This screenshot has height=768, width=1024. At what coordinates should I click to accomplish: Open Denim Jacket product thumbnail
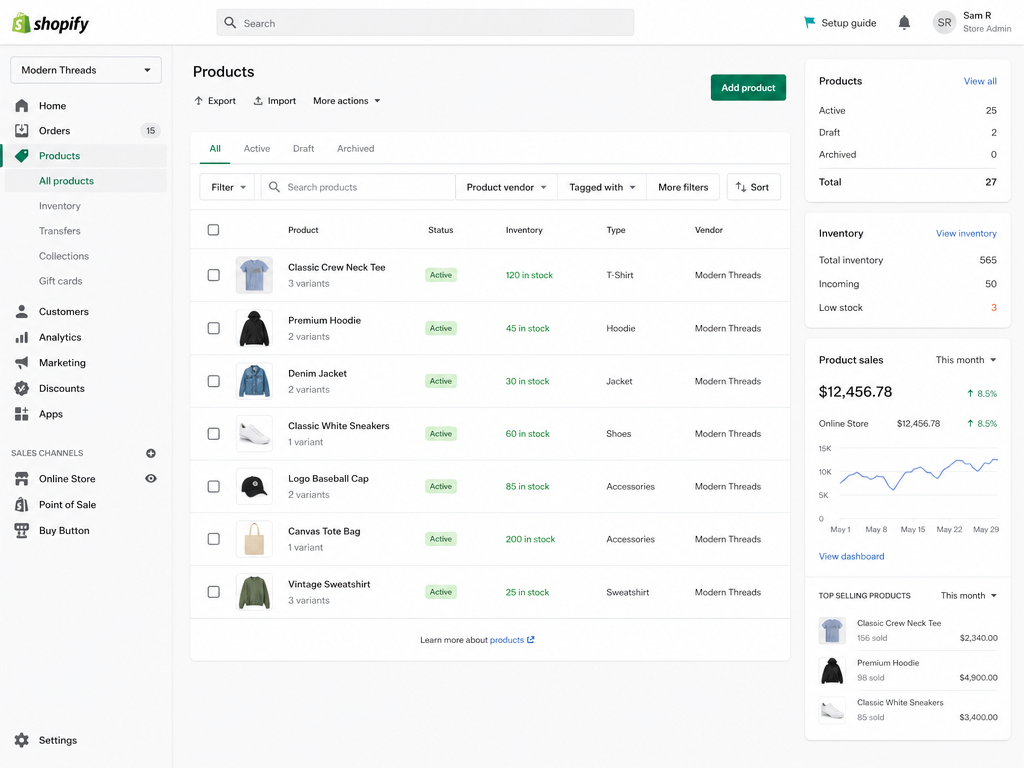[254, 381]
